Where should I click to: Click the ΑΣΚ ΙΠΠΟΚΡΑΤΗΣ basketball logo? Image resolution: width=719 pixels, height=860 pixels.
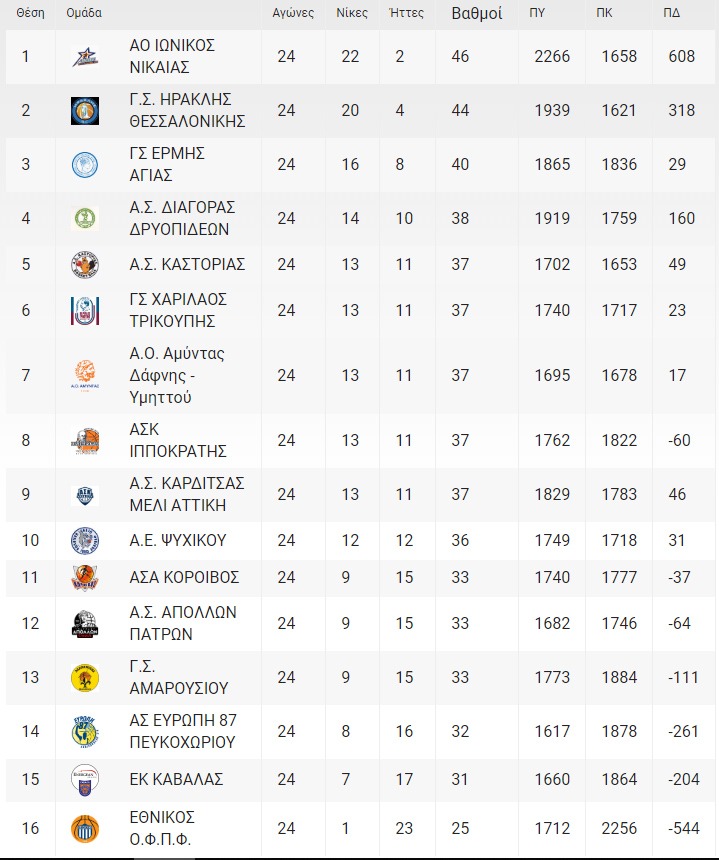[85, 440]
